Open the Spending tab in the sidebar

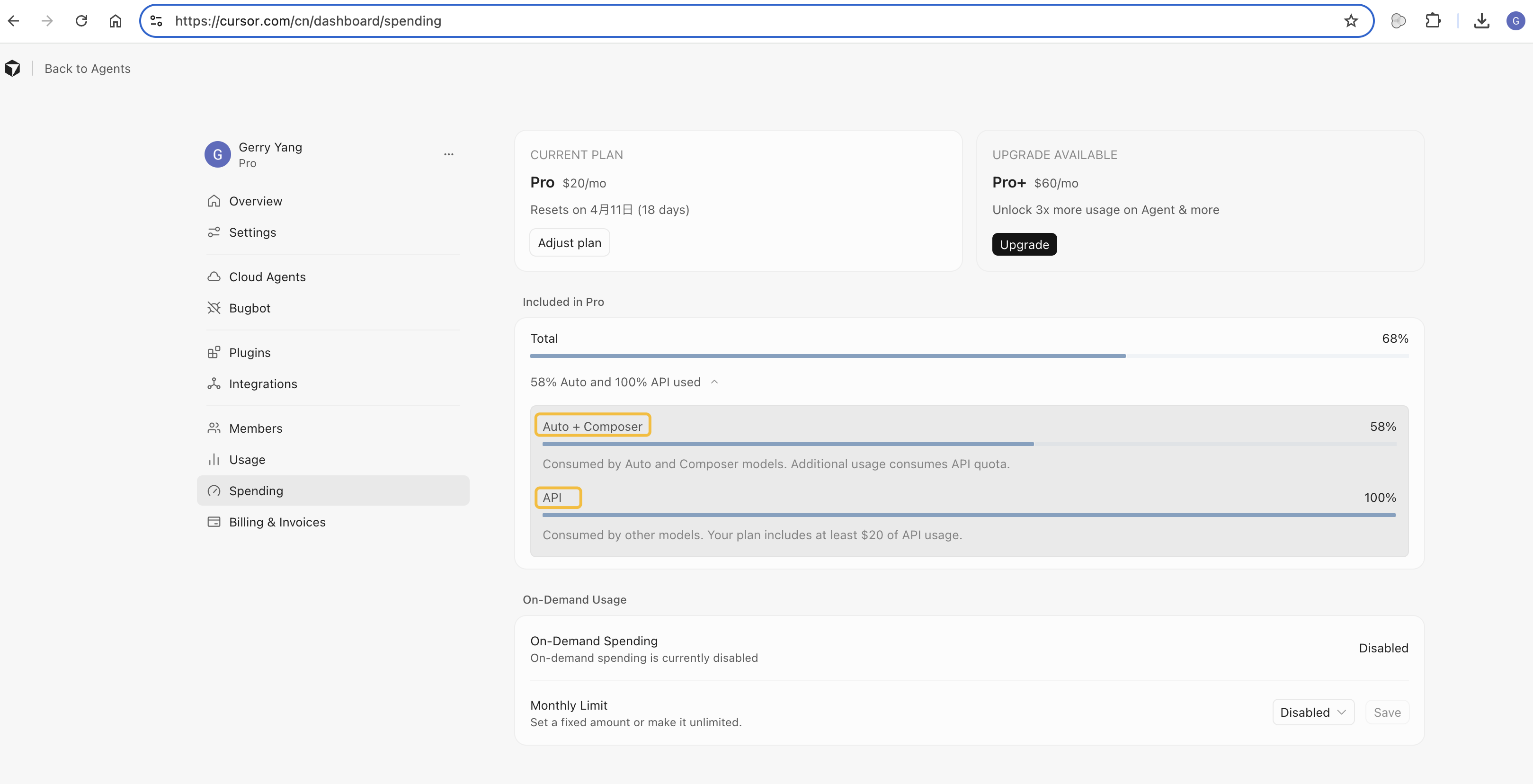click(x=256, y=490)
